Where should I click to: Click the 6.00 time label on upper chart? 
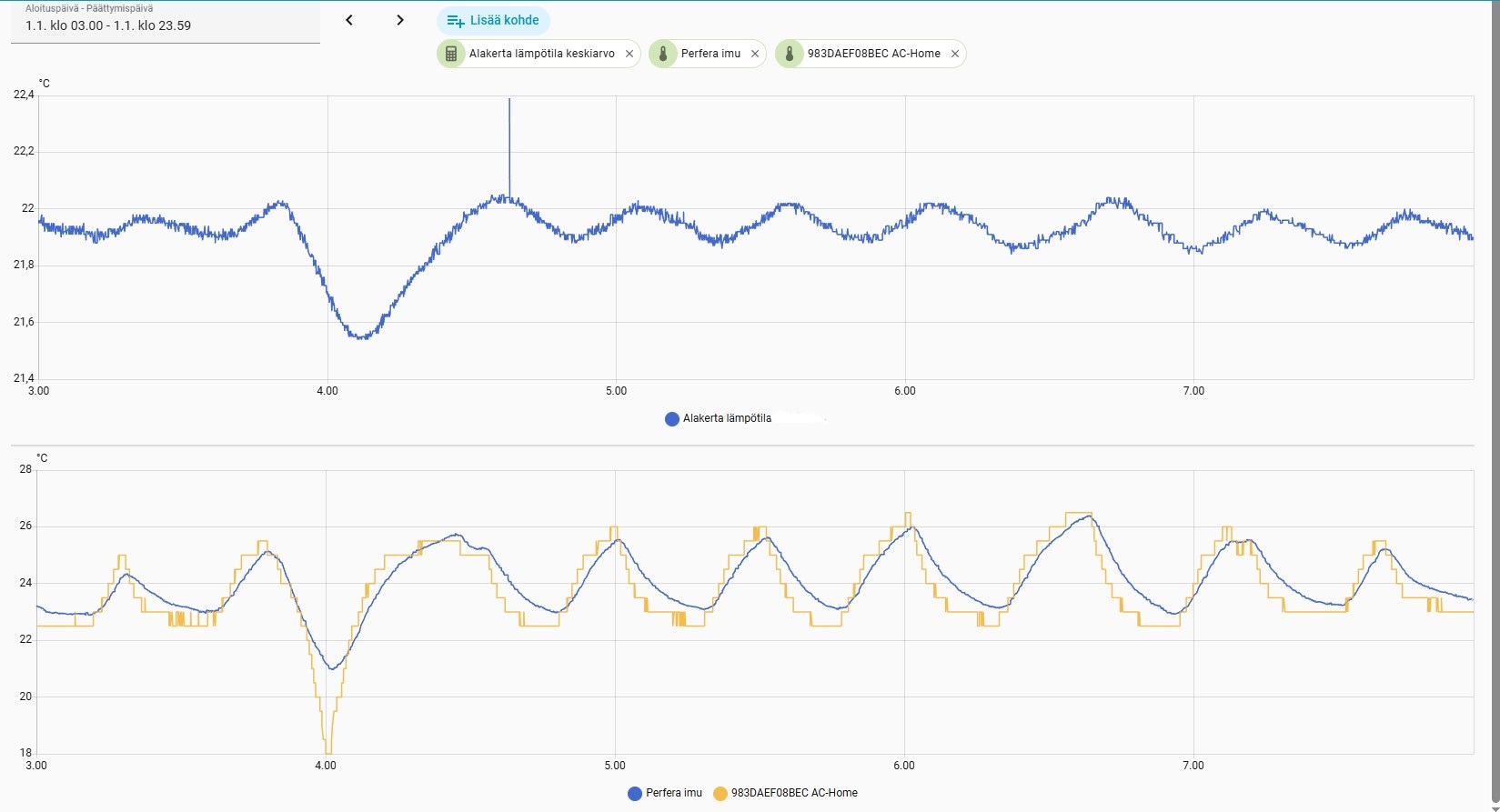[x=904, y=391]
